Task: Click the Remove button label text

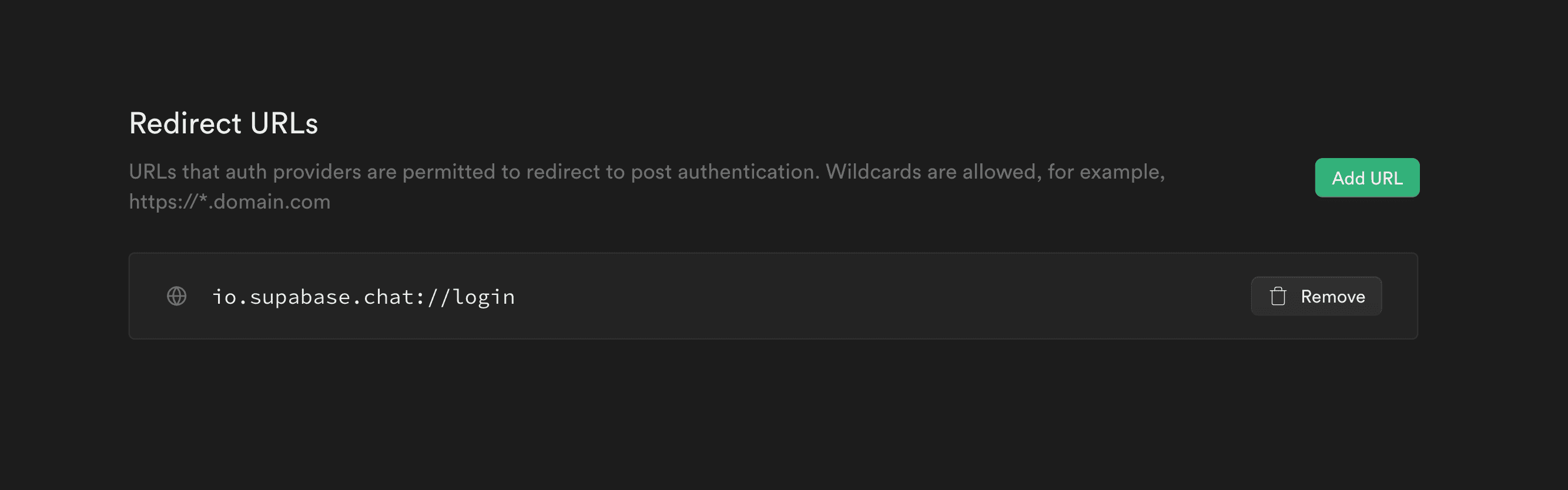Action: (1333, 296)
